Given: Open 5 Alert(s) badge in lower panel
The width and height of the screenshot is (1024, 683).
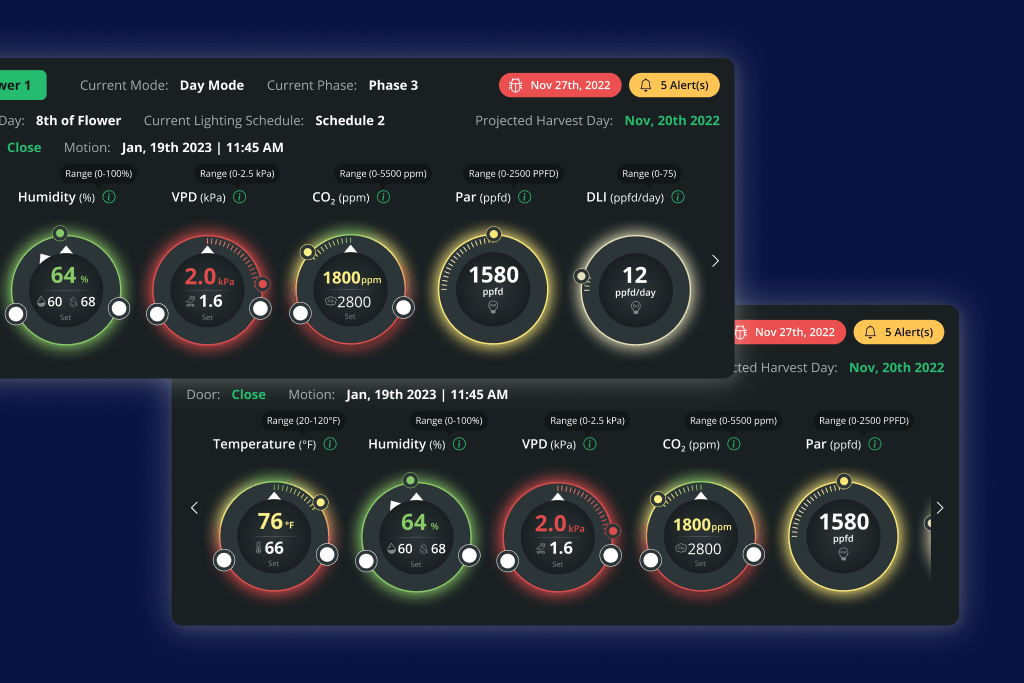Looking at the screenshot, I should (899, 332).
